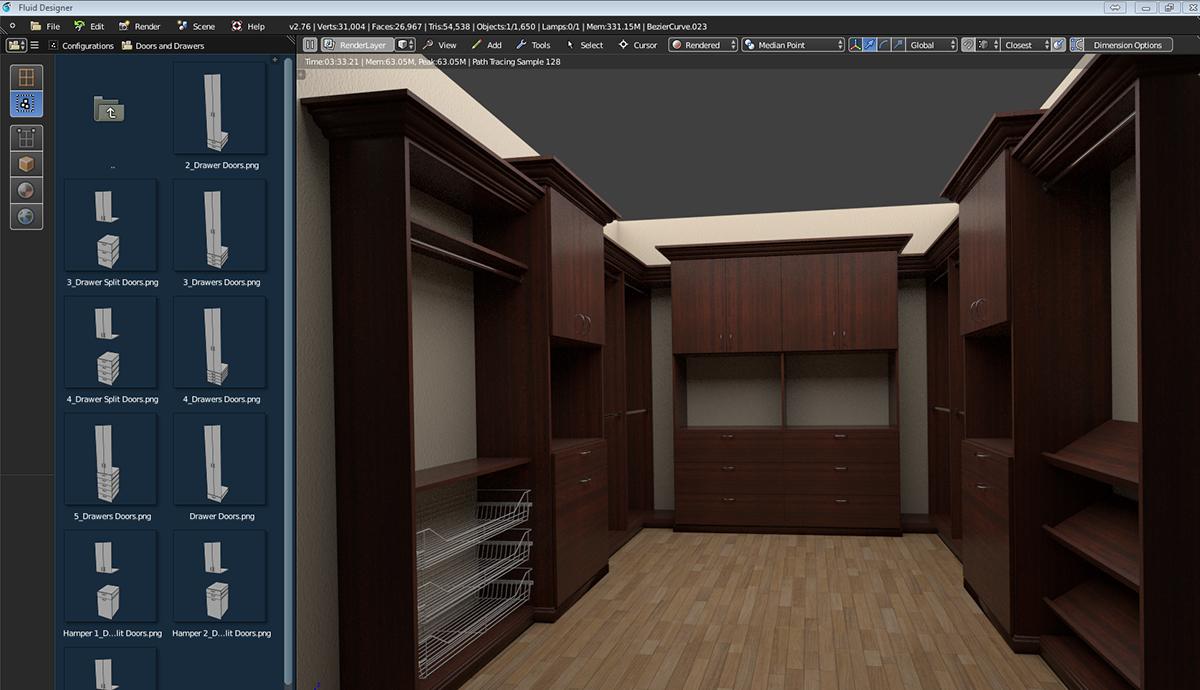Open the world library globe icon
This screenshot has width=1200, height=690.
[26, 216]
